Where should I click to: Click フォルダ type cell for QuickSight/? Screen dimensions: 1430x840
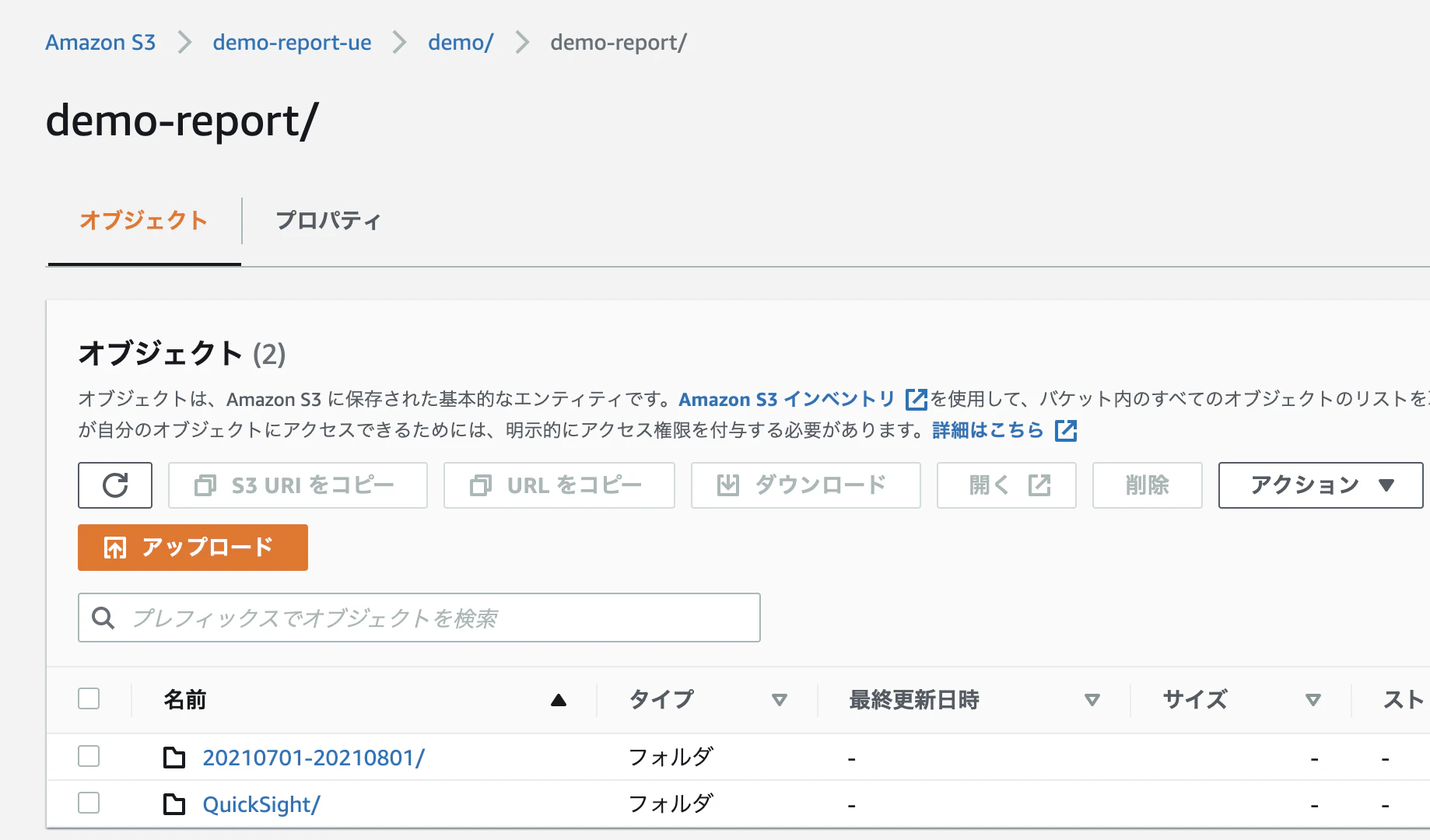click(671, 803)
